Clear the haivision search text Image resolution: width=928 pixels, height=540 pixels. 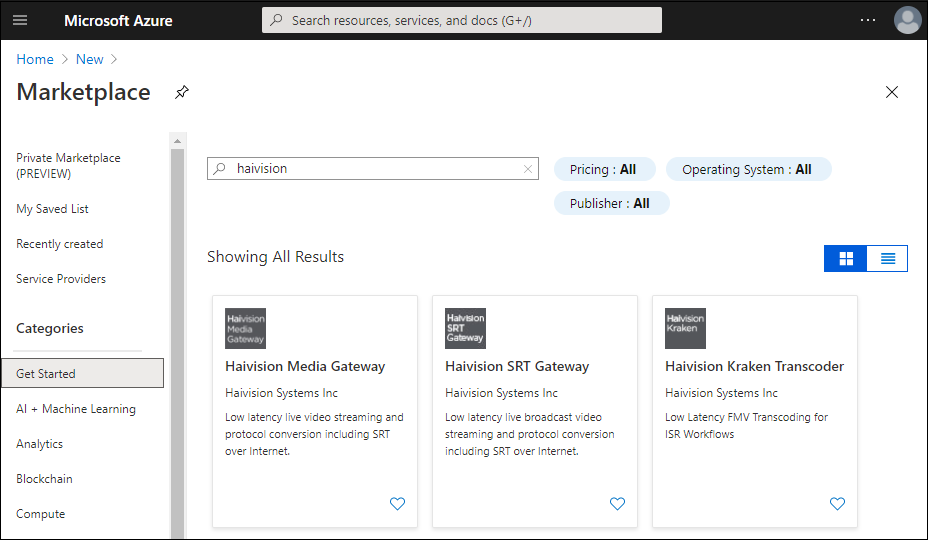click(528, 169)
